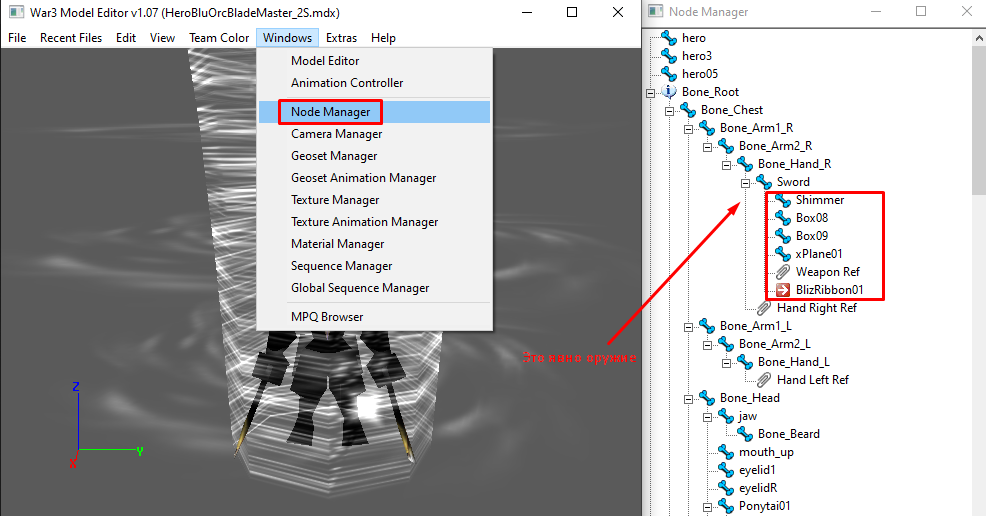Collapse the Bone_Head branch
This screenshot has height=516, width=986.
click(x=688, y=399)
